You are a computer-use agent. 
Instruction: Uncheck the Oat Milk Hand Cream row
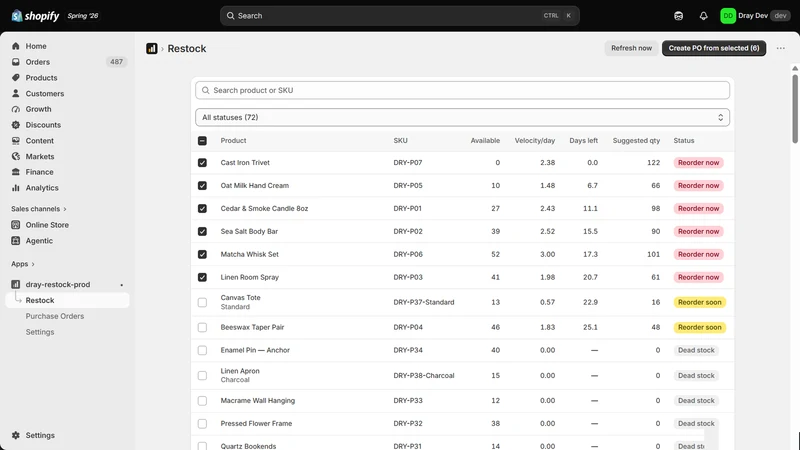click(203, 186)
